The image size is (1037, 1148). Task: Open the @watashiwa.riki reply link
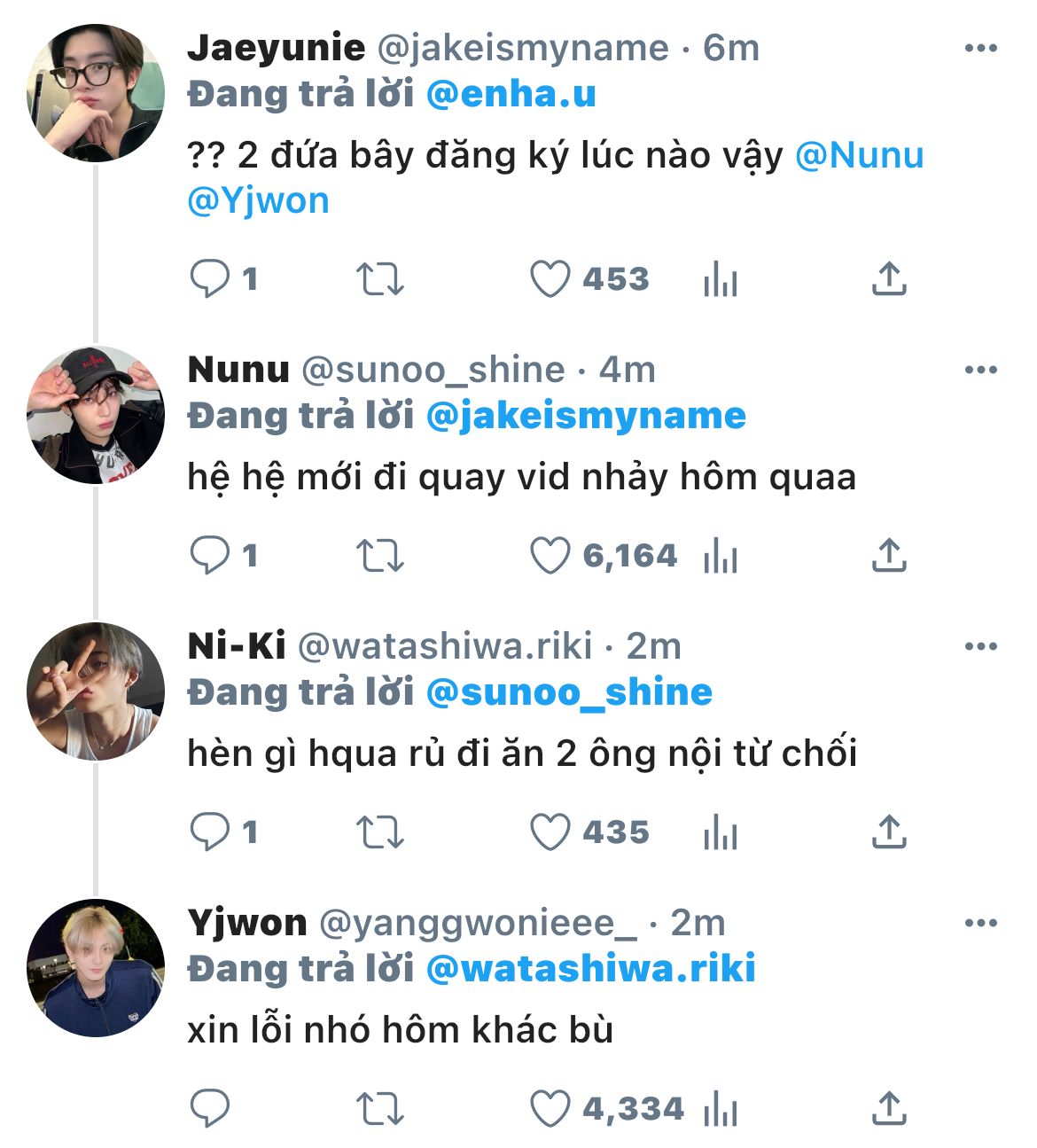click(590, 969)
